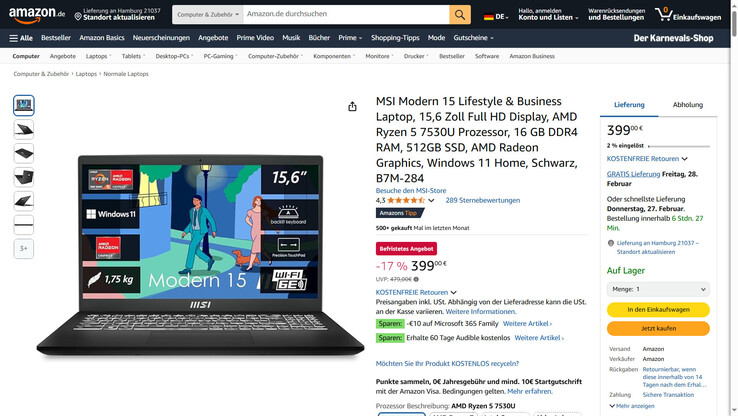Open the 3+ more images thumbnail

point(24,248)
